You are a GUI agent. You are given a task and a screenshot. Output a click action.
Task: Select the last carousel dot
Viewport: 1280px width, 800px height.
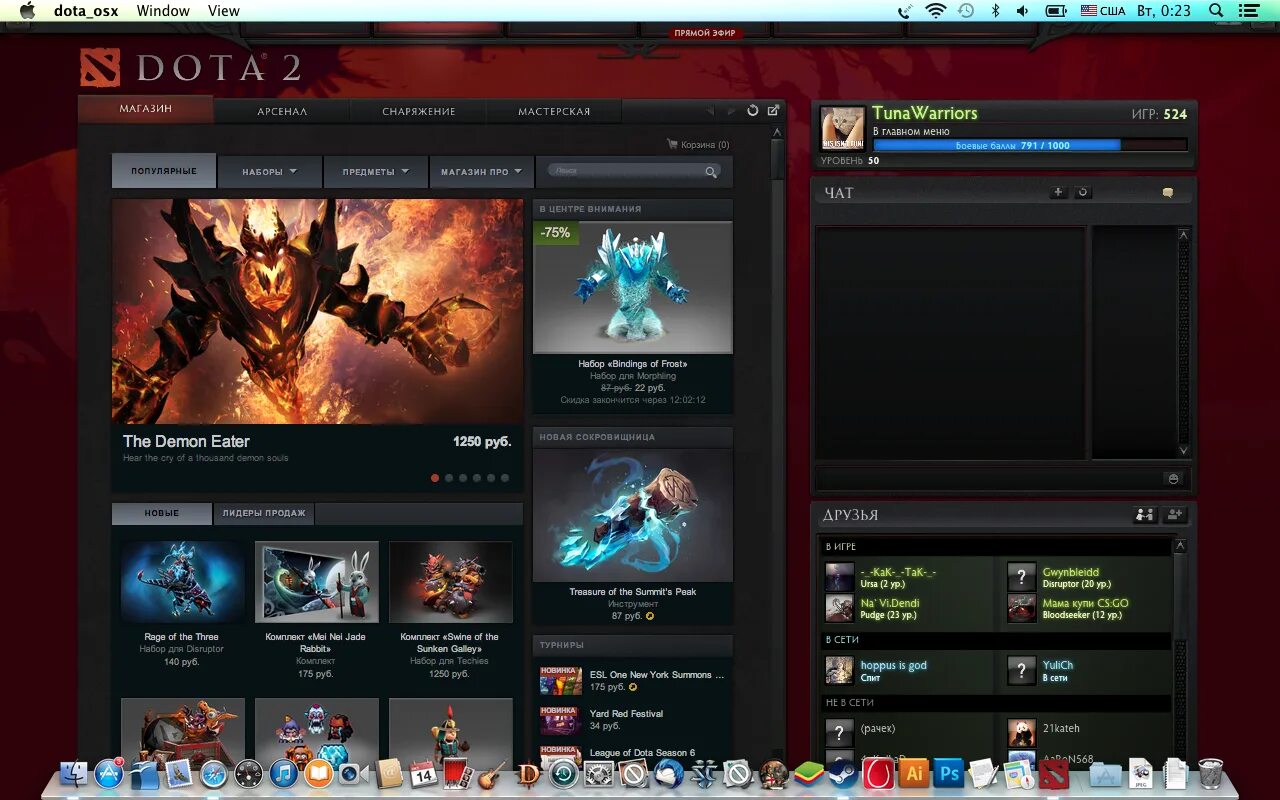click(505, 478)
